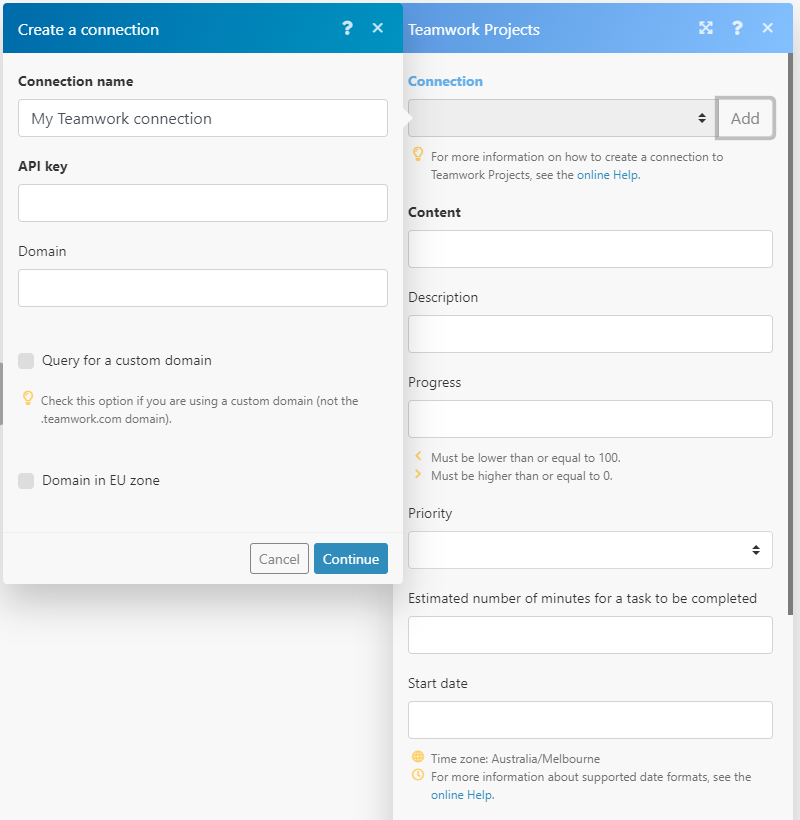
Task: Focus the Description input field
Action: point(590,334)
